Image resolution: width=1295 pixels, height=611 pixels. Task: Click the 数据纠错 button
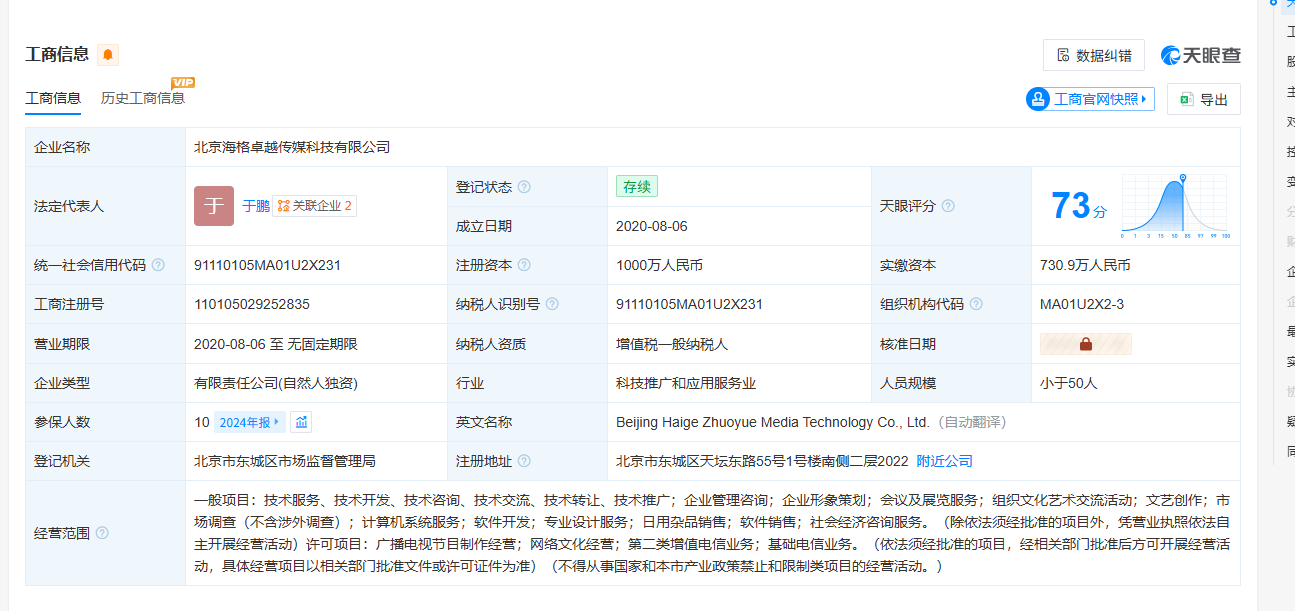pos(1093,56)
